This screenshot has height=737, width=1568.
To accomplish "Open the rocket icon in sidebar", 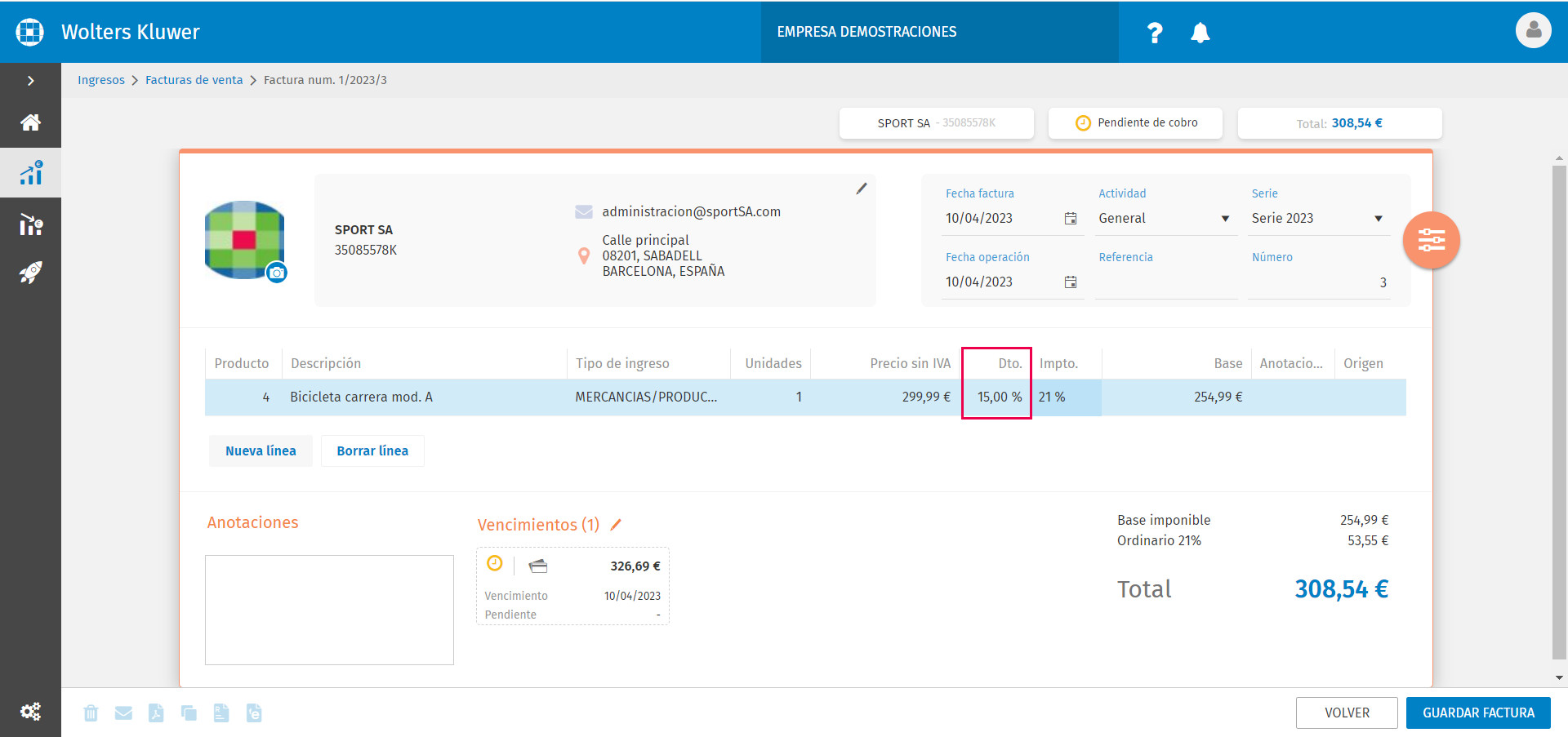I will tap(30, 273).
